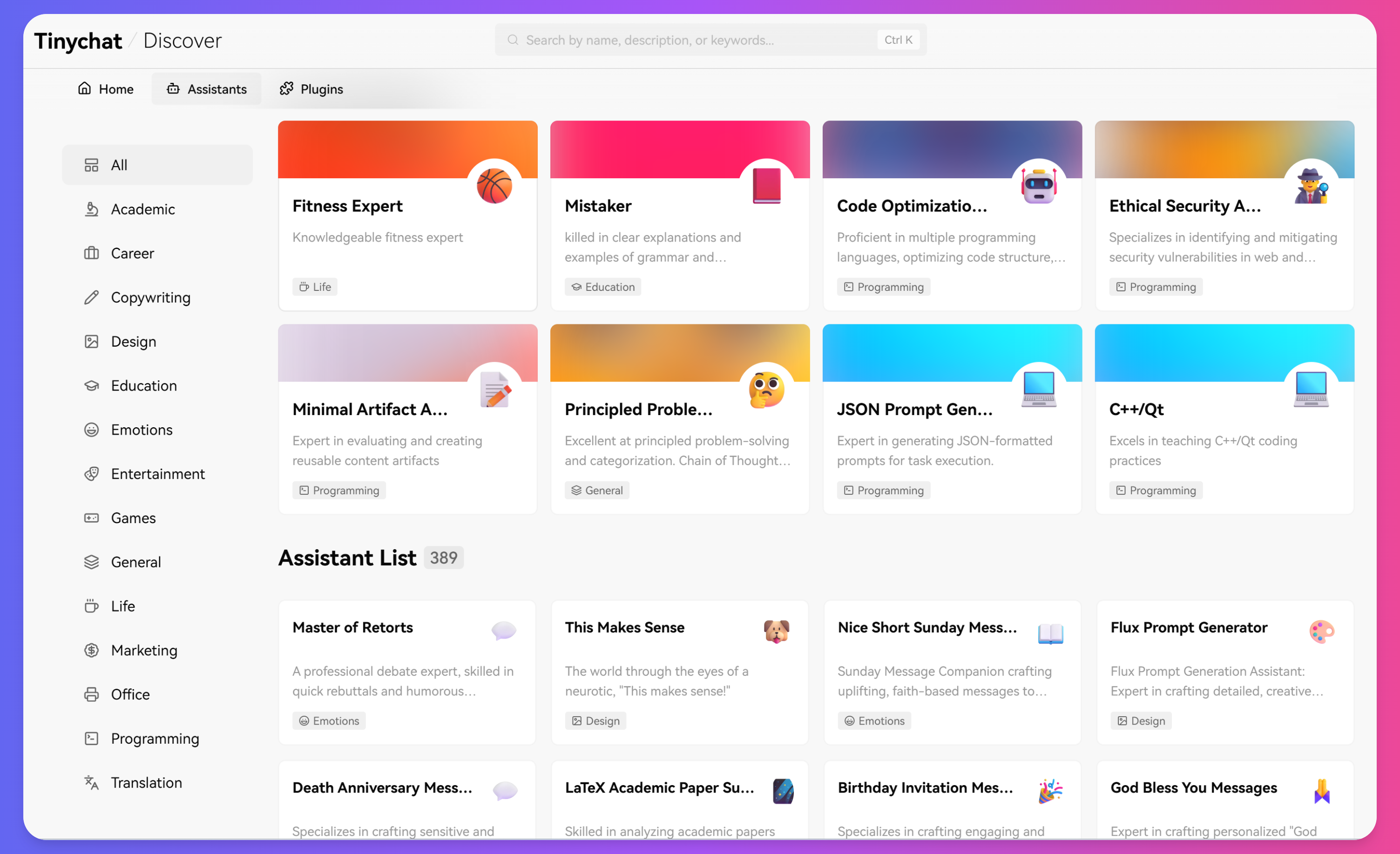Click the Education graduation cap icon in sidebar

click(x=91, y=385)
